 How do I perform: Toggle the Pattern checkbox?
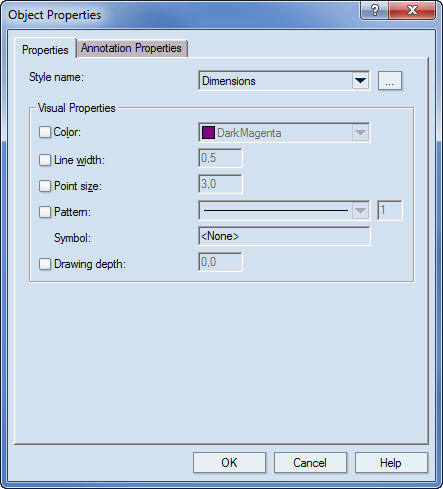coord(45,212)
